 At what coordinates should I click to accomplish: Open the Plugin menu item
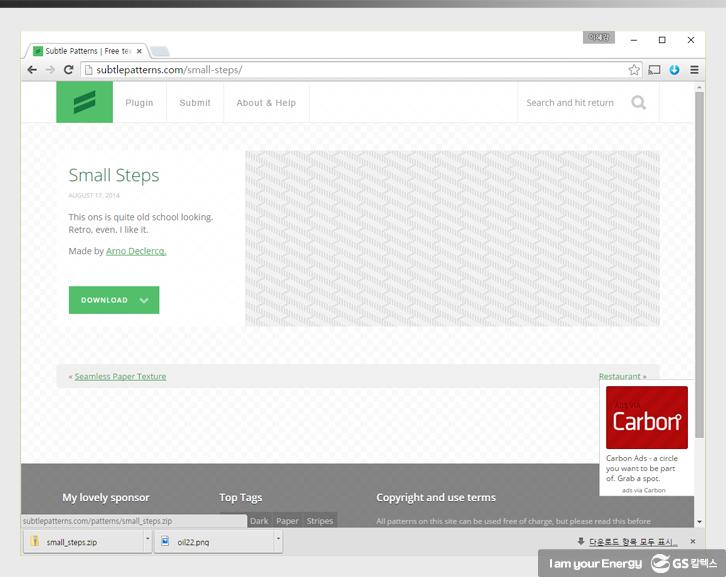pos(139,103)
